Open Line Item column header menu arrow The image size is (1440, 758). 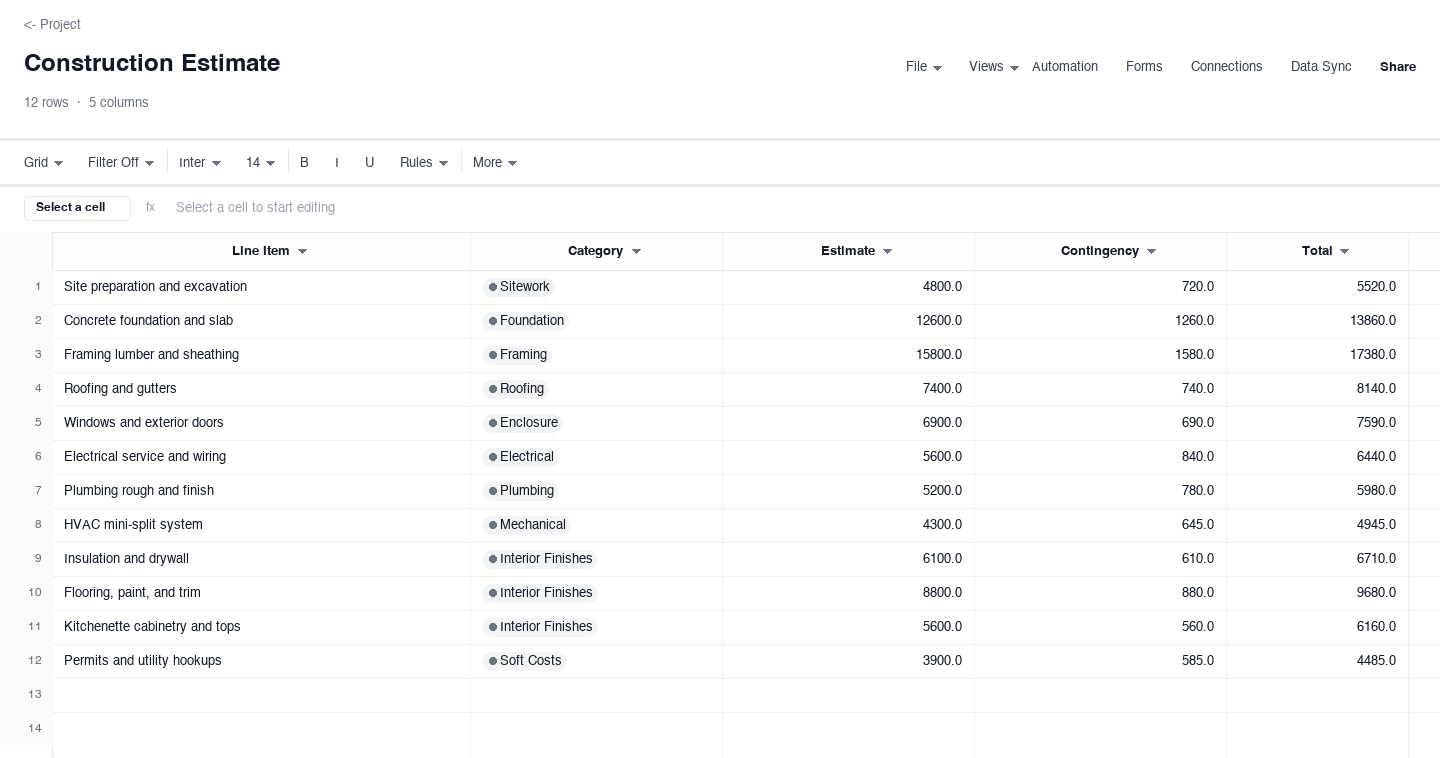point(303,252)
